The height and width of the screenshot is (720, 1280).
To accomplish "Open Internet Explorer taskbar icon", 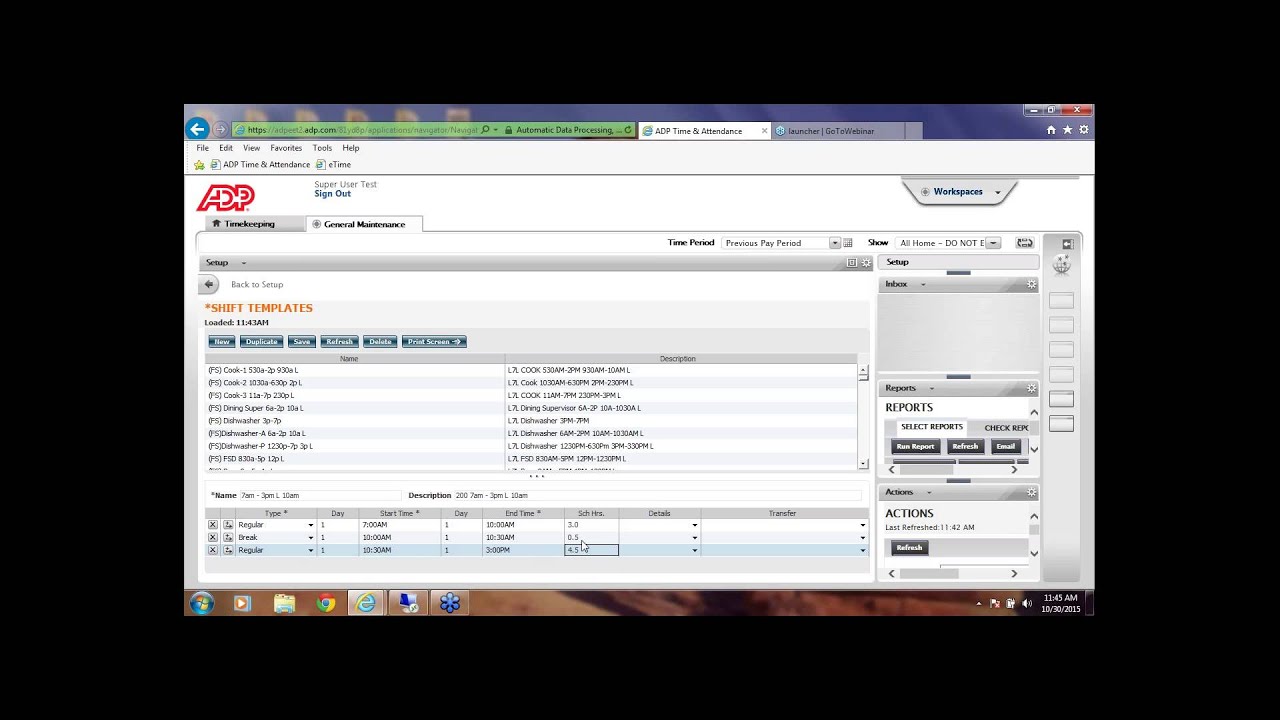I will click(367, 603).
